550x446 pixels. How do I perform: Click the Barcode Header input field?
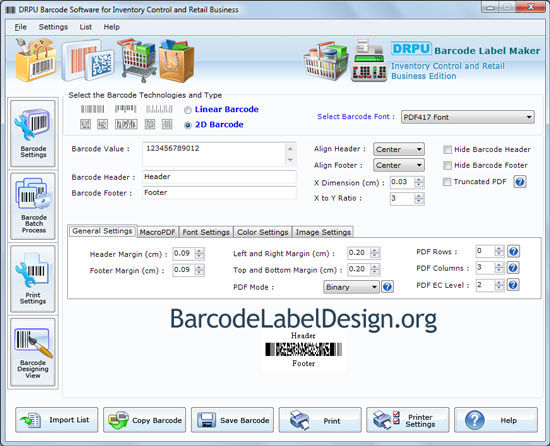[219, 177]
